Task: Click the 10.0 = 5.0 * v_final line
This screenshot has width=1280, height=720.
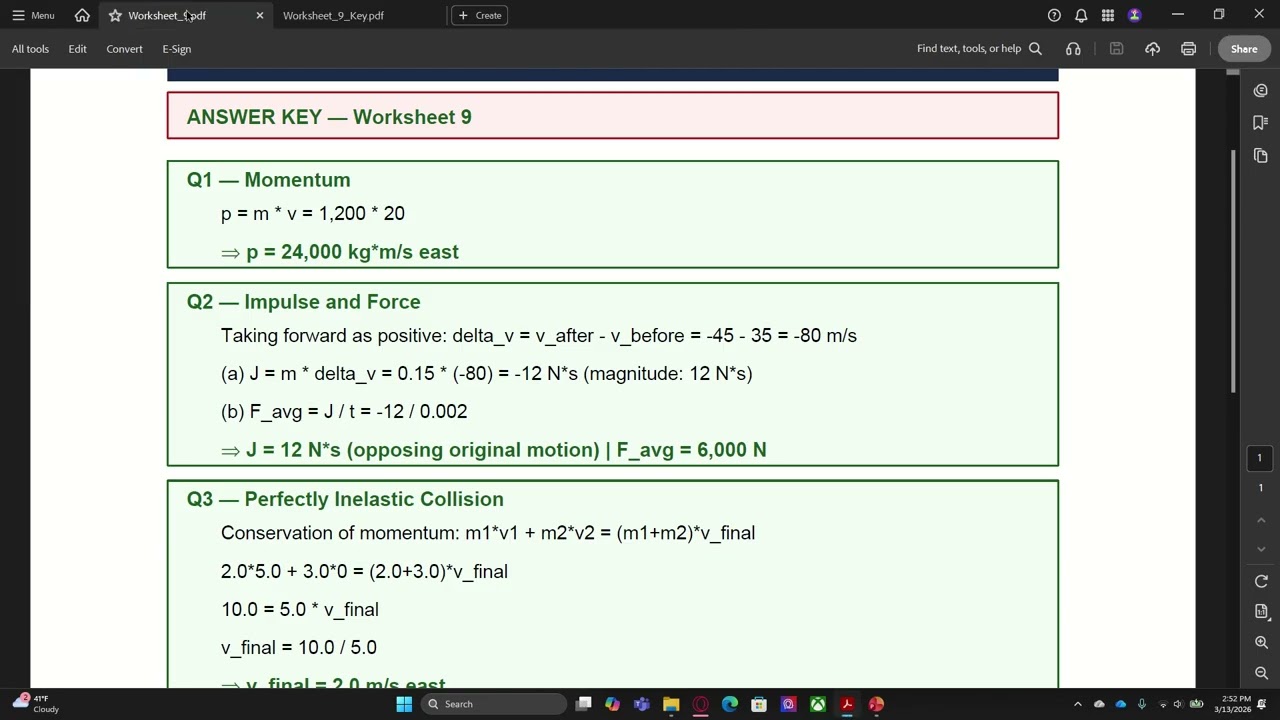Action: 300,609
